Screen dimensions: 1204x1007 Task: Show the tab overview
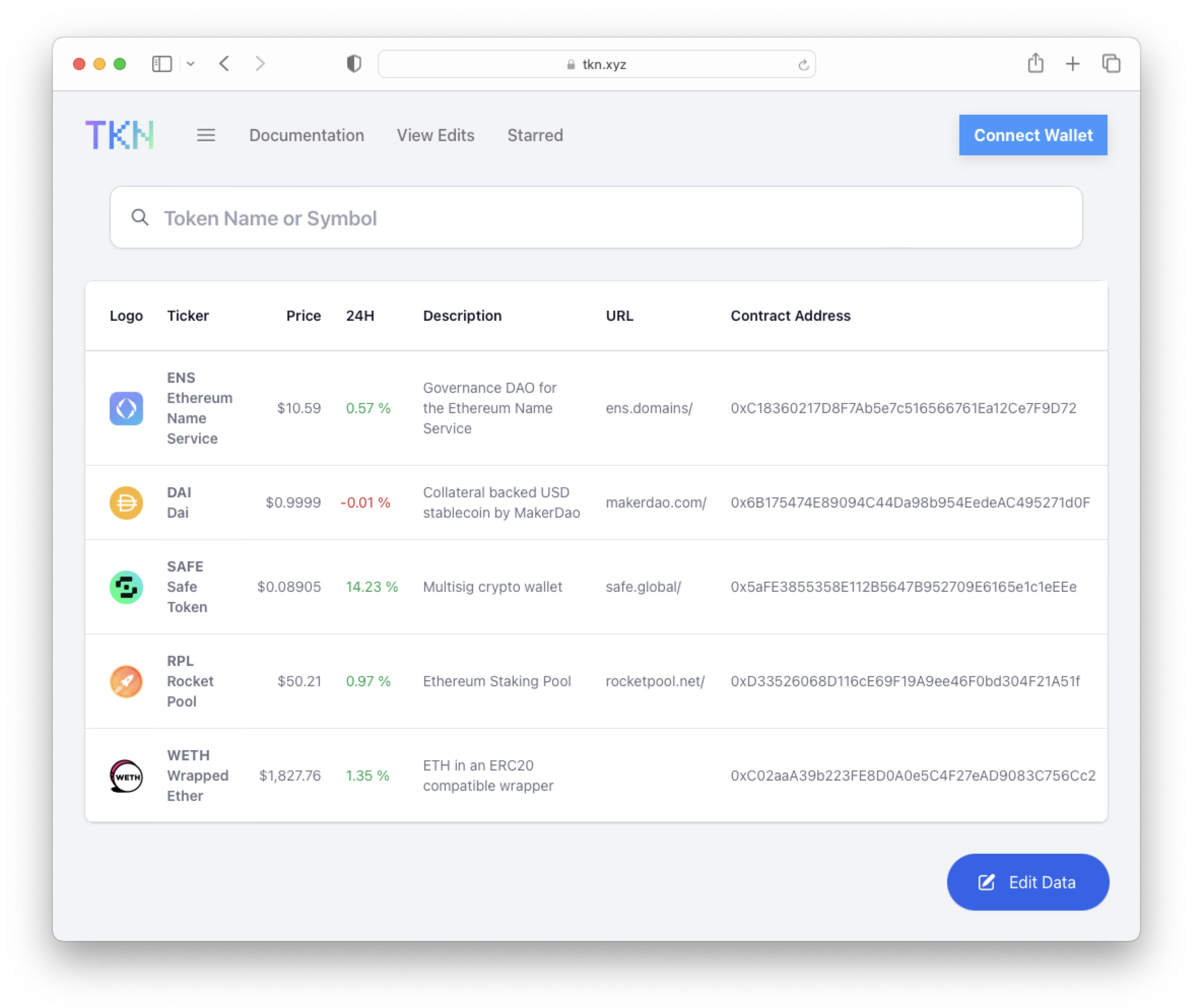pos(1111,63)
